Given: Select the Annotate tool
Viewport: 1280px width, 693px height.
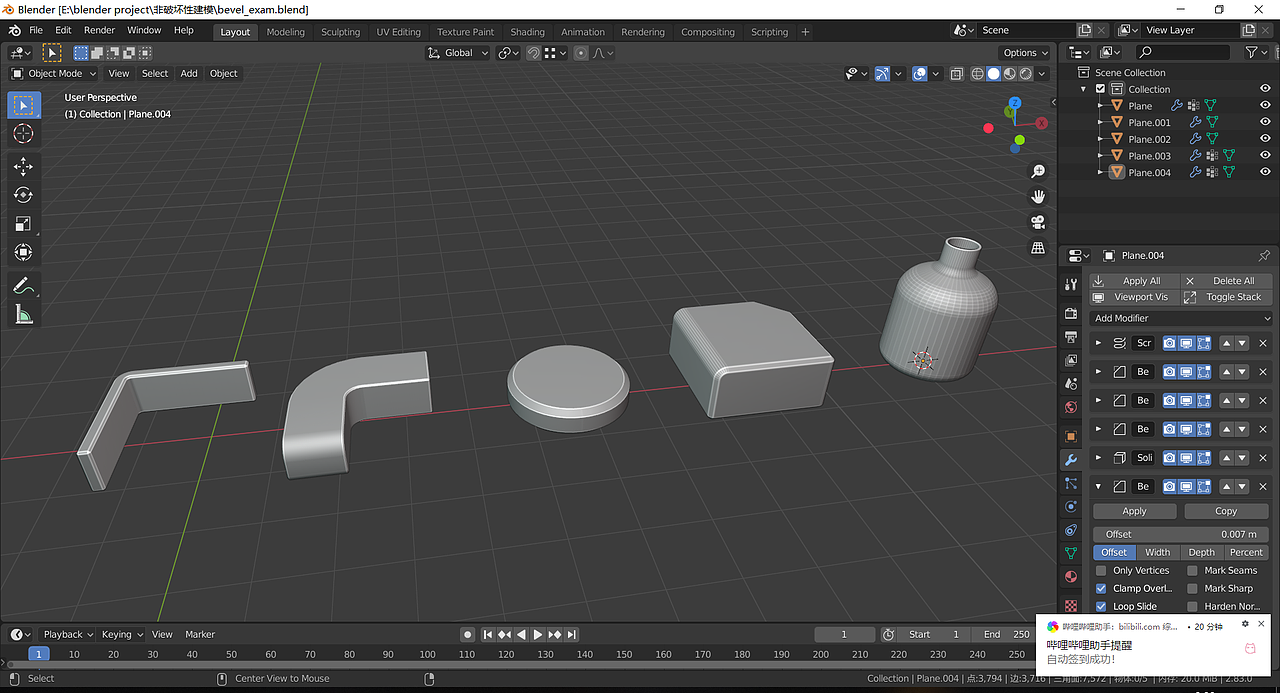Looking at the screenshot, I should click(24, 286).
